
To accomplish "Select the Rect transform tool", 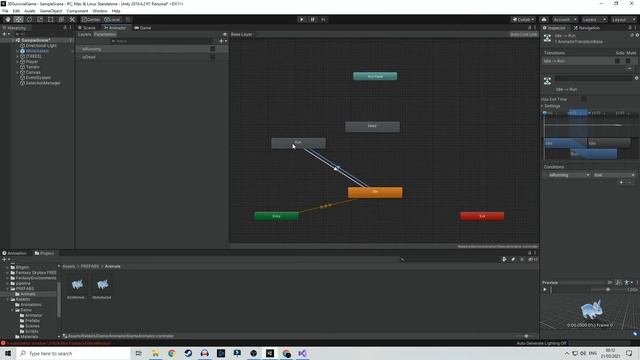I will (51, 20).
